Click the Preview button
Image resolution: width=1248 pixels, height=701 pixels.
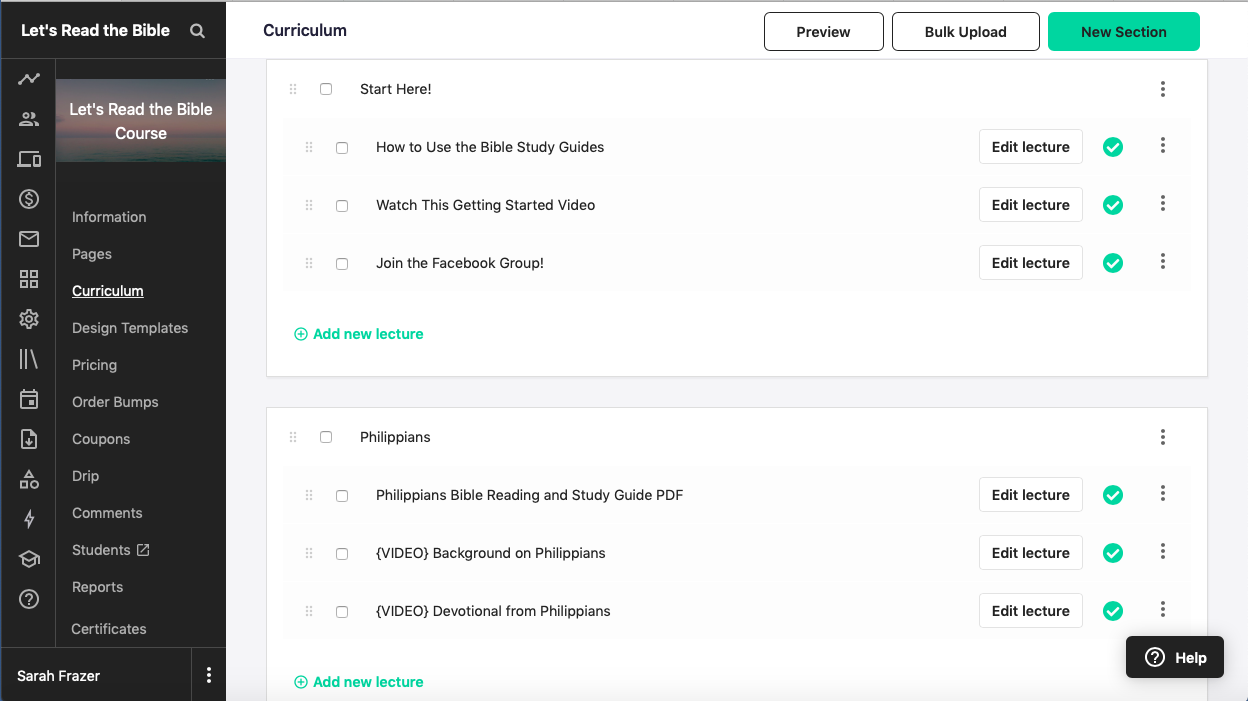[824, 32]
